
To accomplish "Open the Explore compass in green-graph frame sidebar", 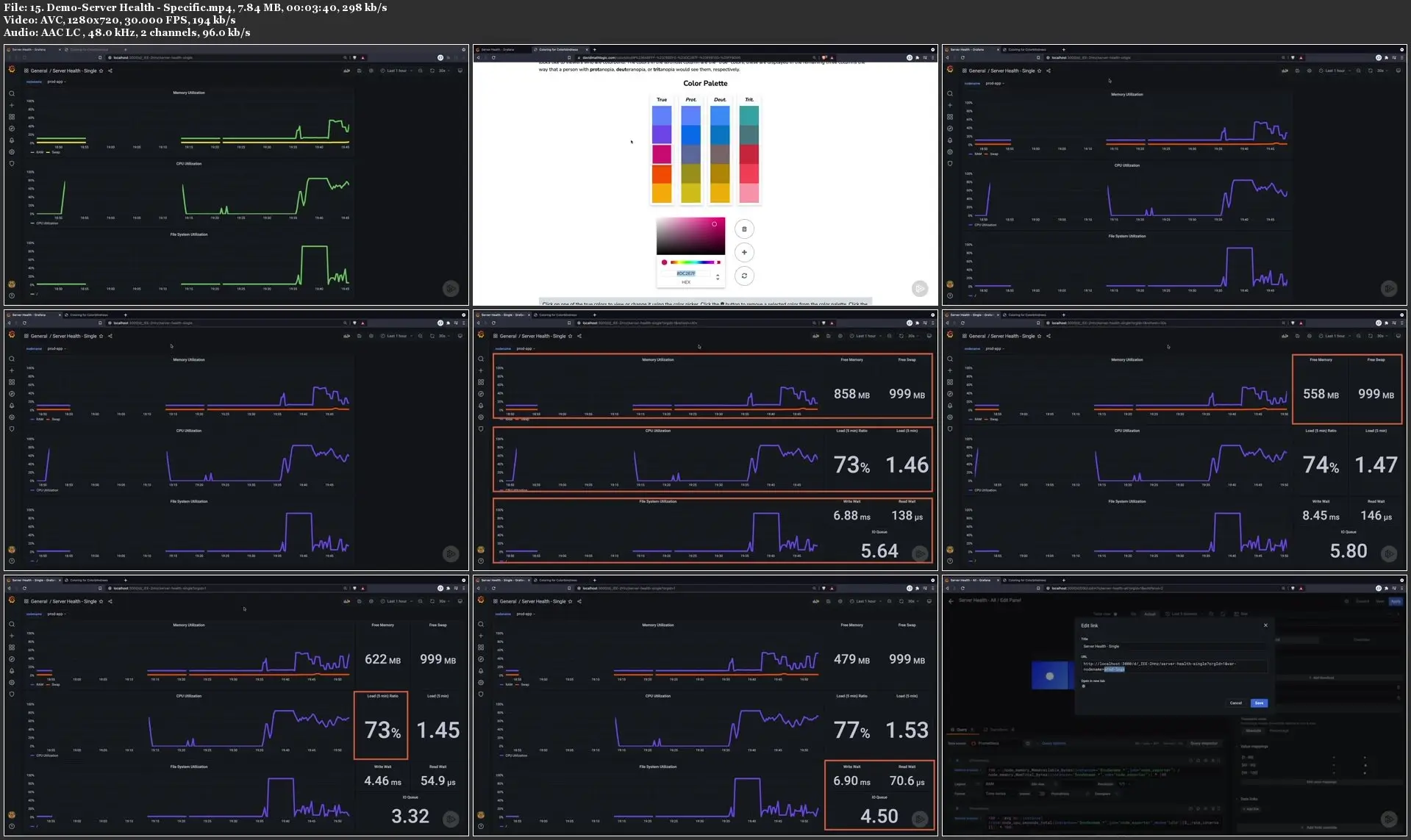I will (x=12, y=129).
